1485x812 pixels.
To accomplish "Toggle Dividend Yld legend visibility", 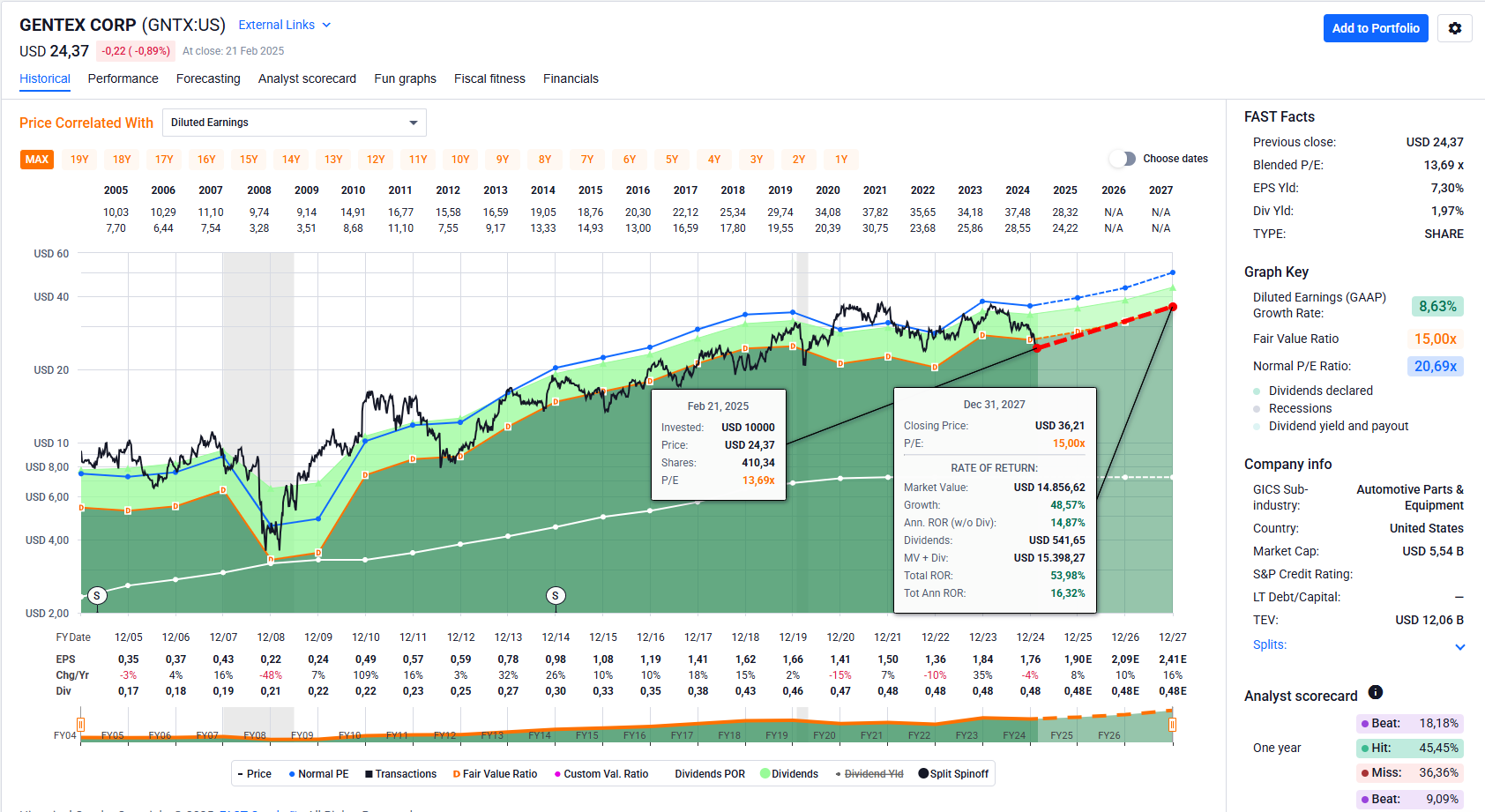I will (869, 774).
